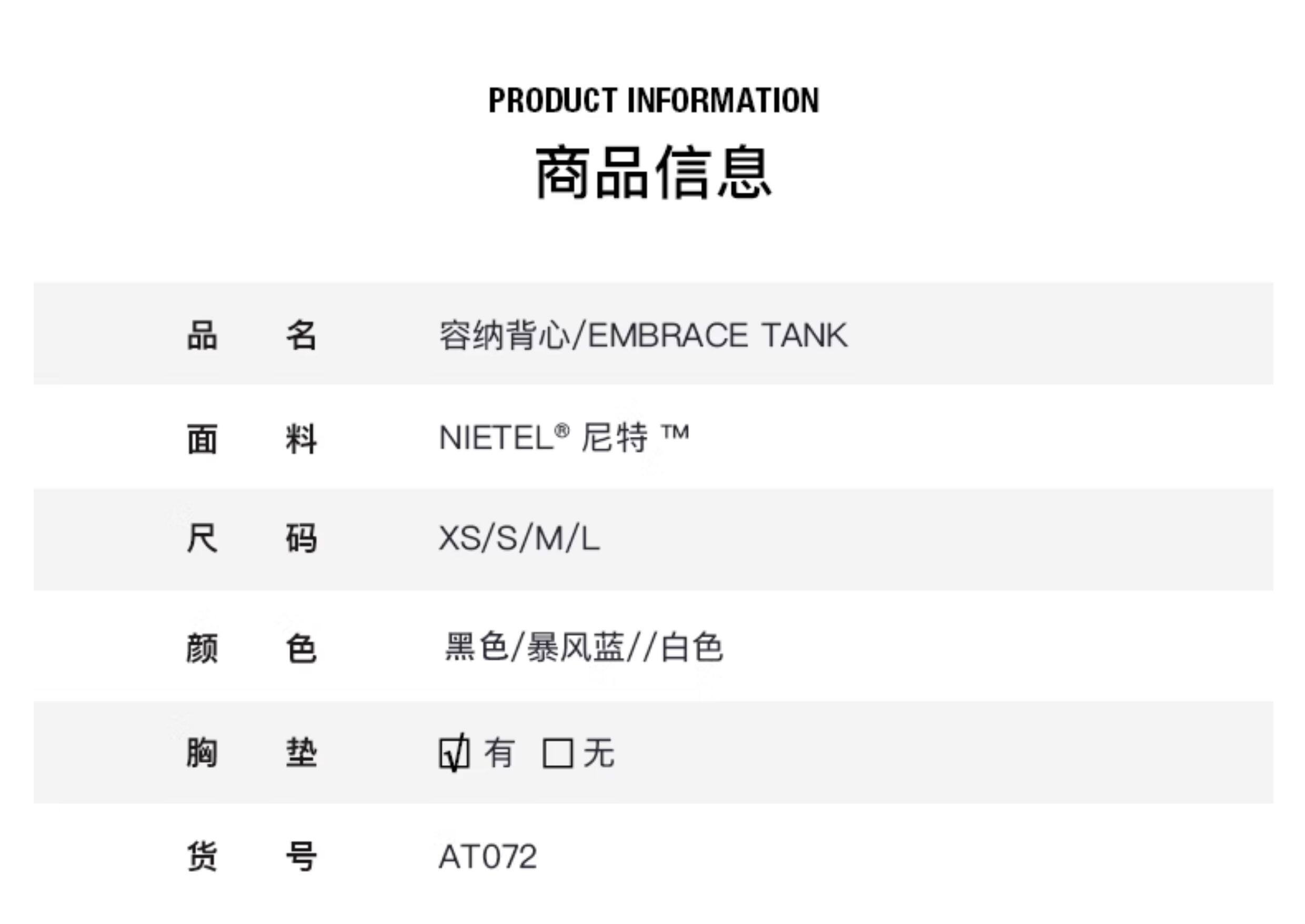Click the 颜色 color label
This screenshot has height=924, width=1305.
[252, 648]
